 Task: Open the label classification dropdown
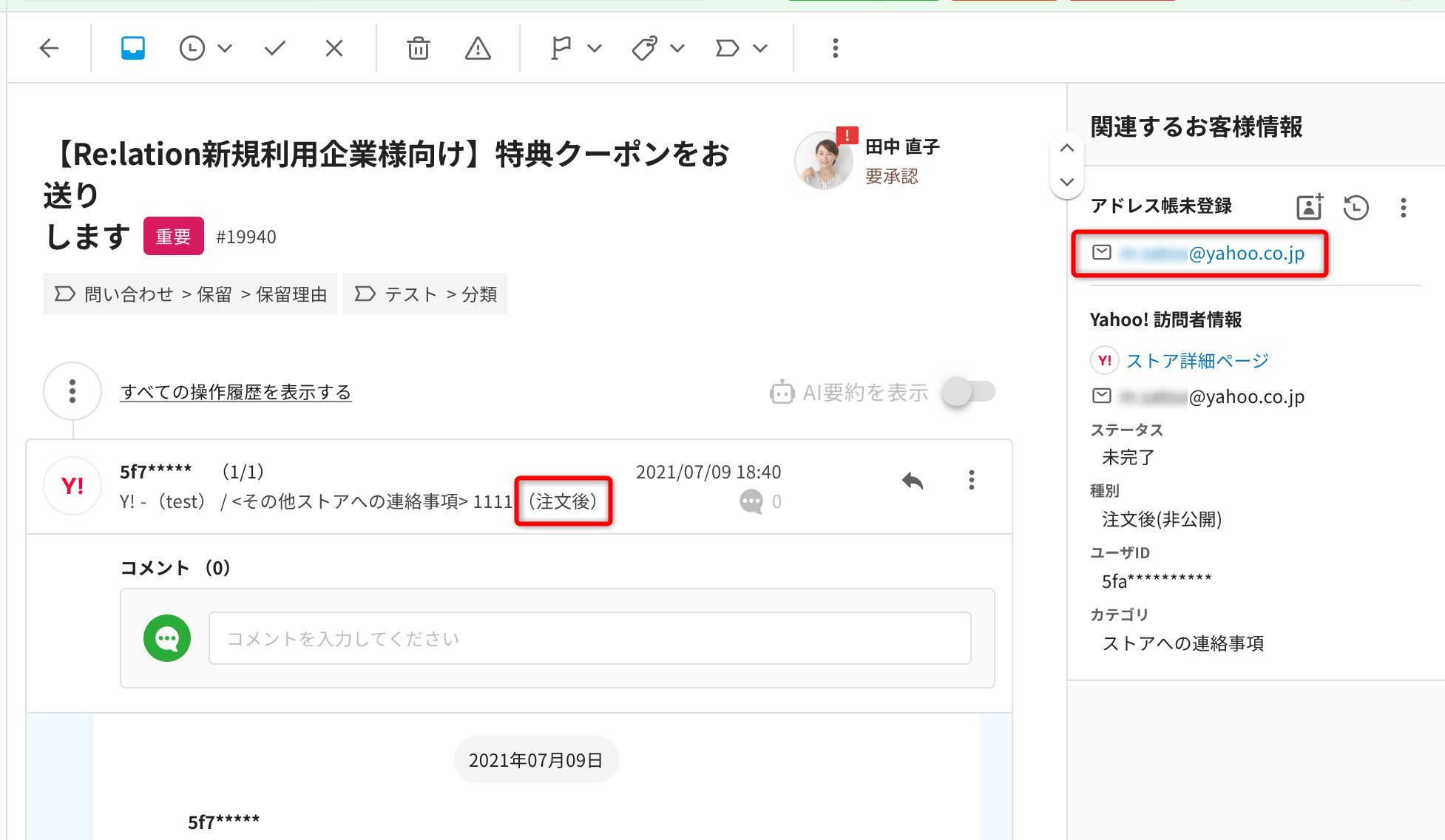759,49
